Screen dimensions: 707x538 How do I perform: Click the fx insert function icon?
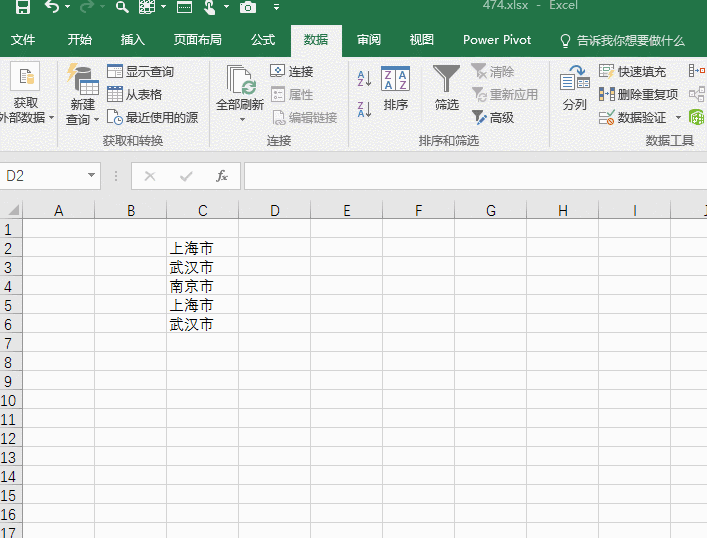tap(222, 176)
